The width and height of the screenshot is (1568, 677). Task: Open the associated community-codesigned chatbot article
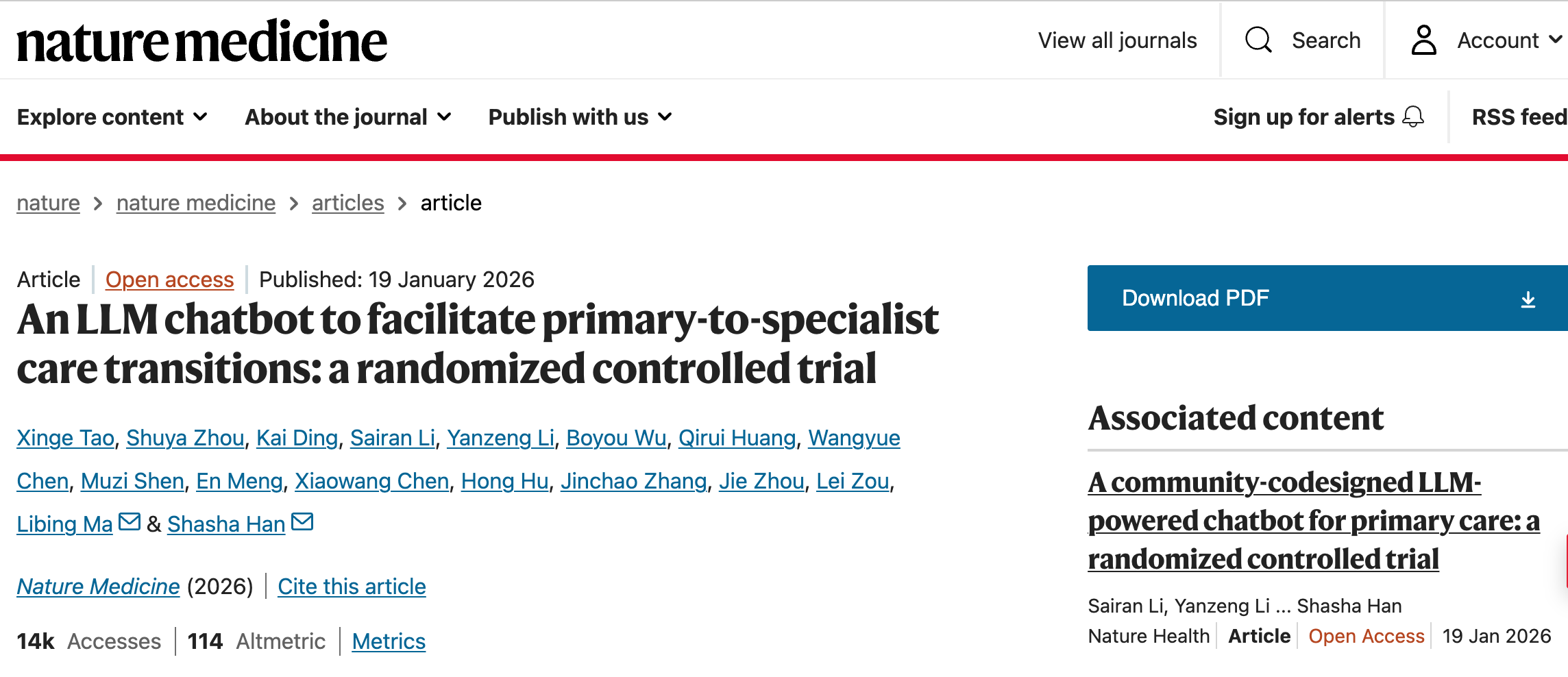point(1314,520)
